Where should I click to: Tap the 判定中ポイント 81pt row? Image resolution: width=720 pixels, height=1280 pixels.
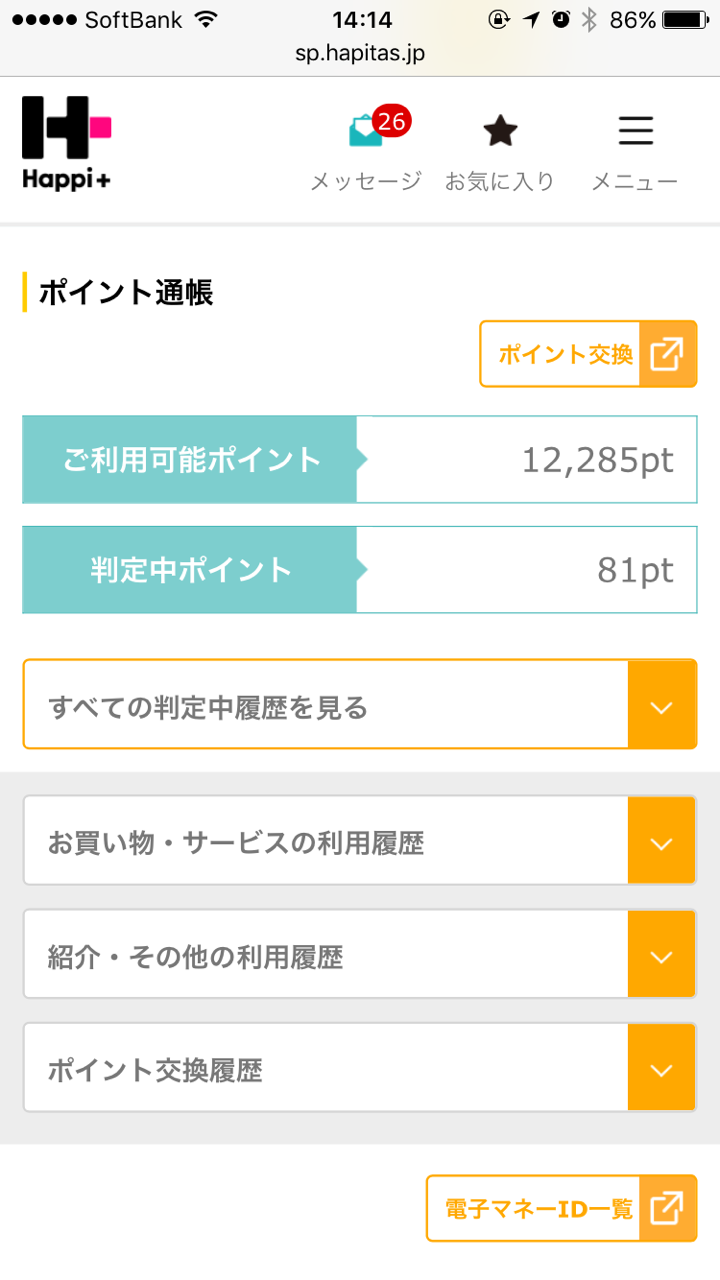point(360,570)
